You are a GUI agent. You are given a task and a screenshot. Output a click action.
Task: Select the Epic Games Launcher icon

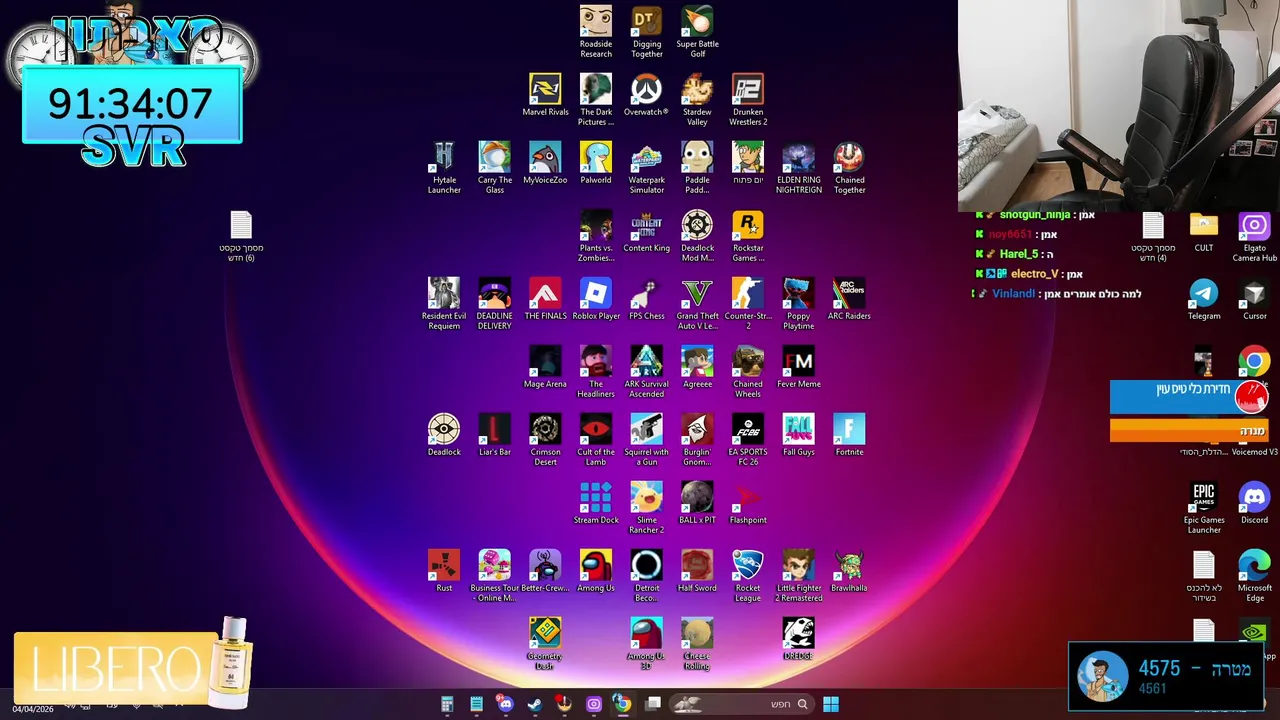point(1204,508)
